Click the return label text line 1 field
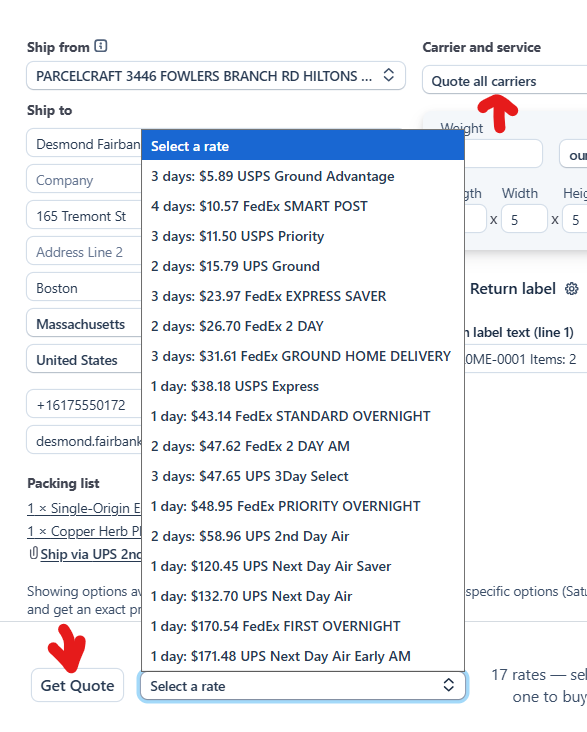The width and height of the screenshot is (587, 732). (526, 359)
